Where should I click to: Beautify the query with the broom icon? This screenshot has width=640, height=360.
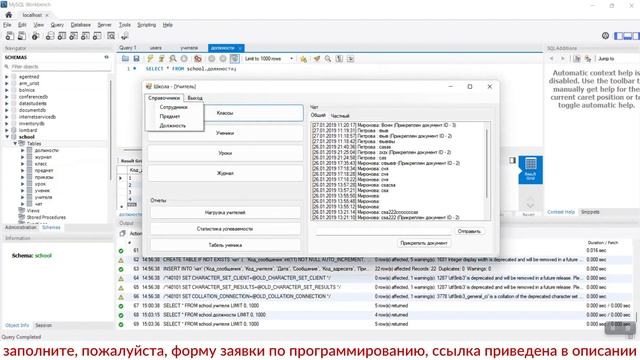click(x=317, y=59)
